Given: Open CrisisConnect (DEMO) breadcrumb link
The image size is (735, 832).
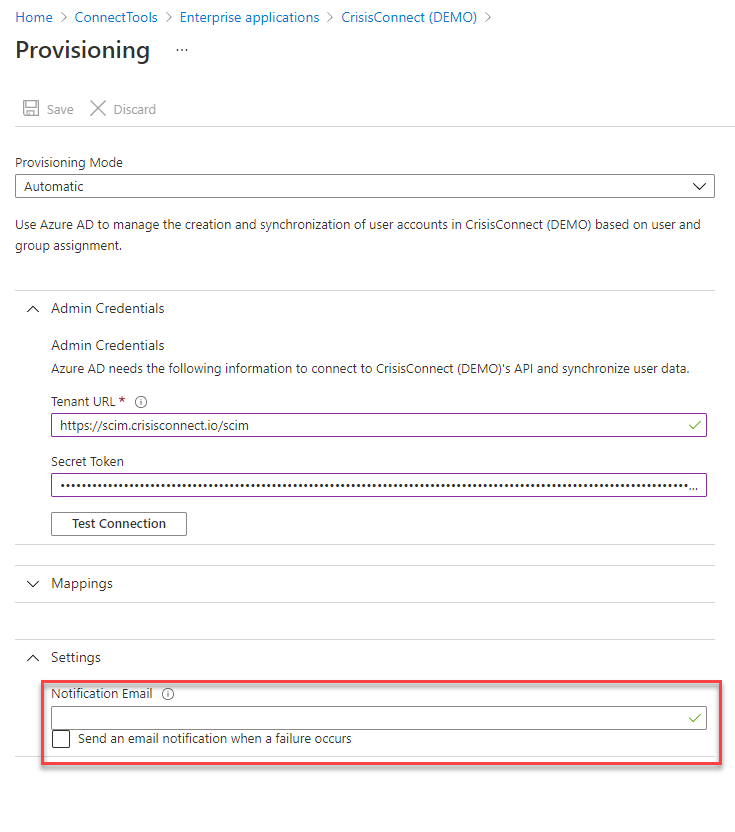Looking at the screenshot, I should click(409, 18).
